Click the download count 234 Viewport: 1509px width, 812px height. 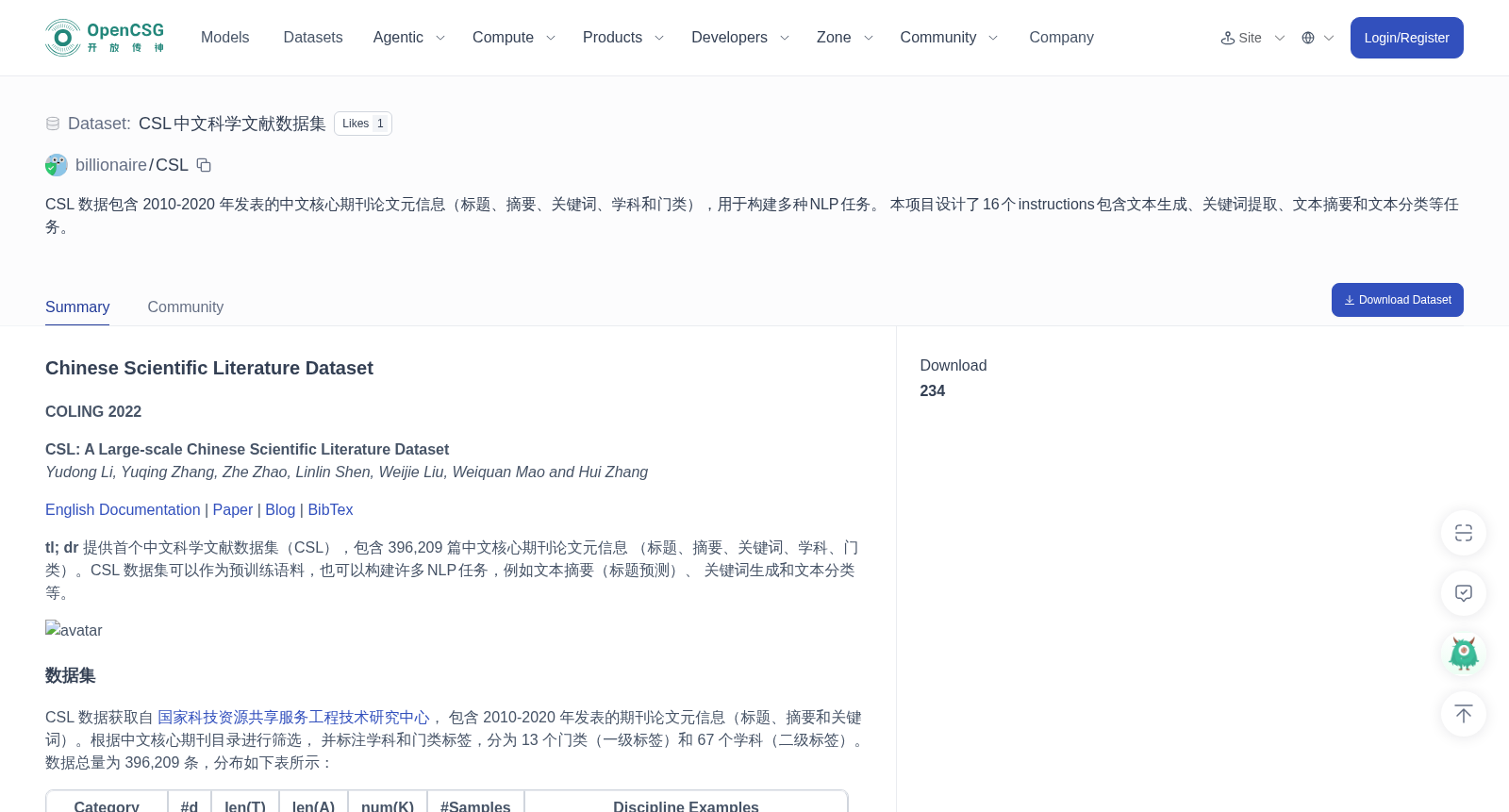[x=933, y=390]
